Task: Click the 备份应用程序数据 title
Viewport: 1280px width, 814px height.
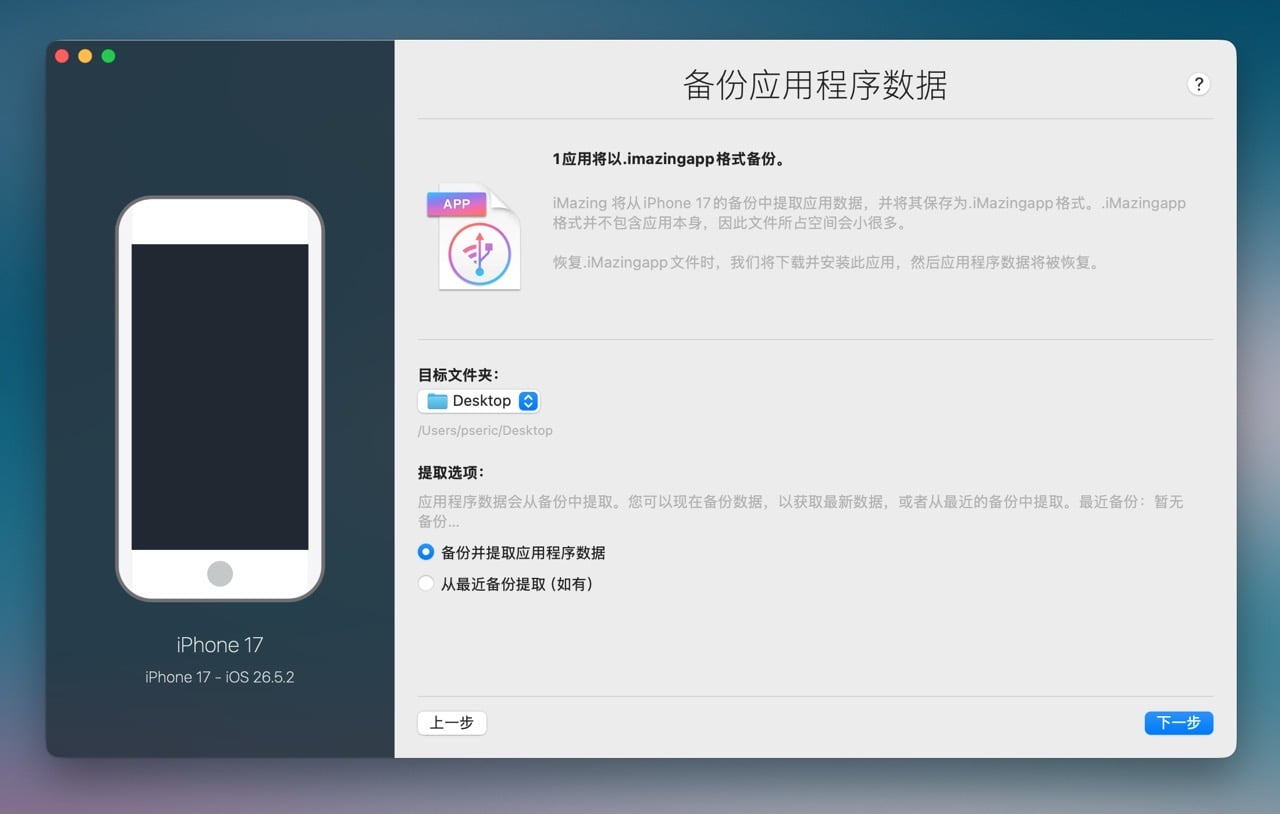Action: 815,85
